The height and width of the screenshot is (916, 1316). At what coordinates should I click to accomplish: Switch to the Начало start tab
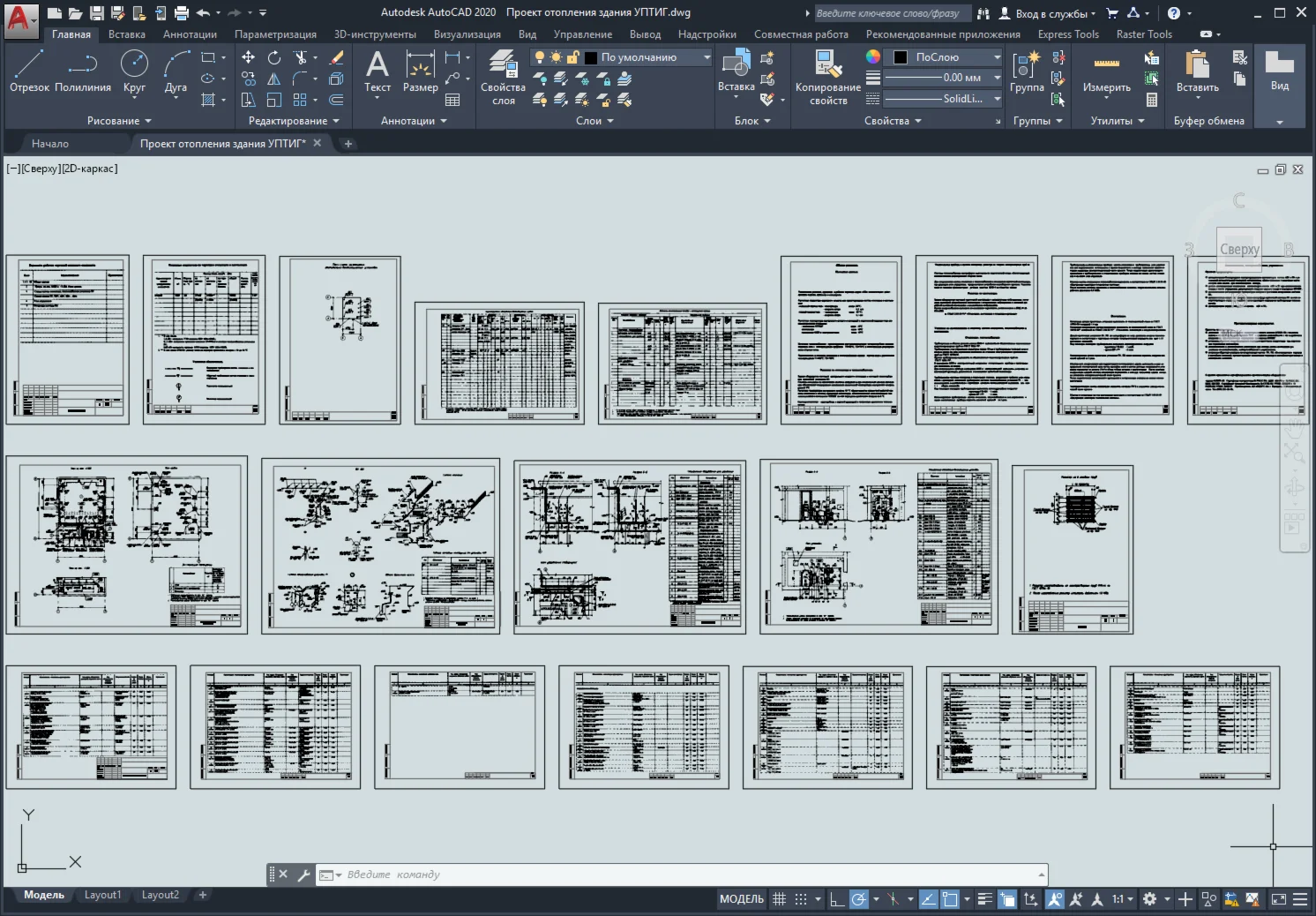coord(50,143)
